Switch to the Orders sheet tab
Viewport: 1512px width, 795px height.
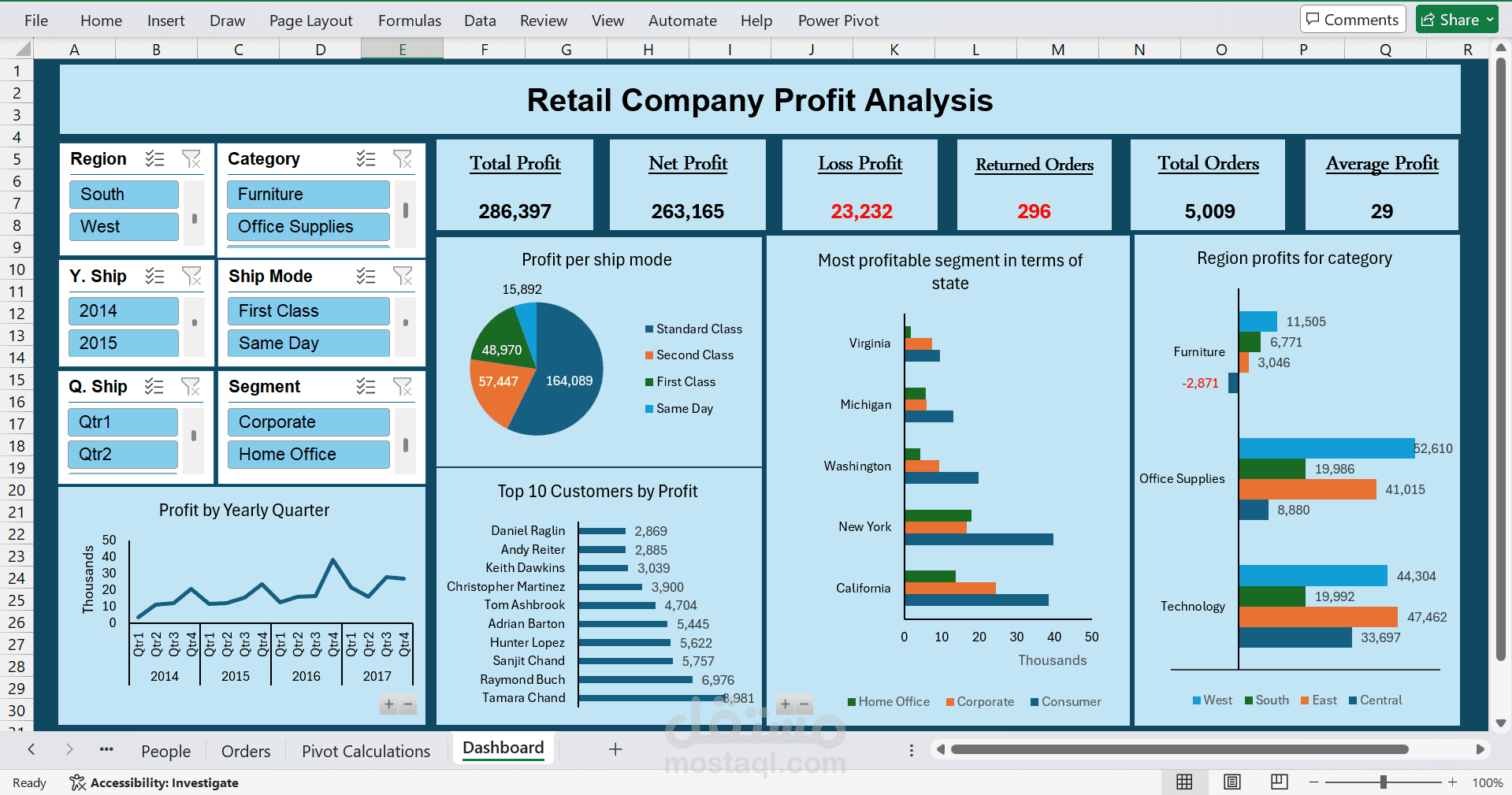(x=245, y=750)
